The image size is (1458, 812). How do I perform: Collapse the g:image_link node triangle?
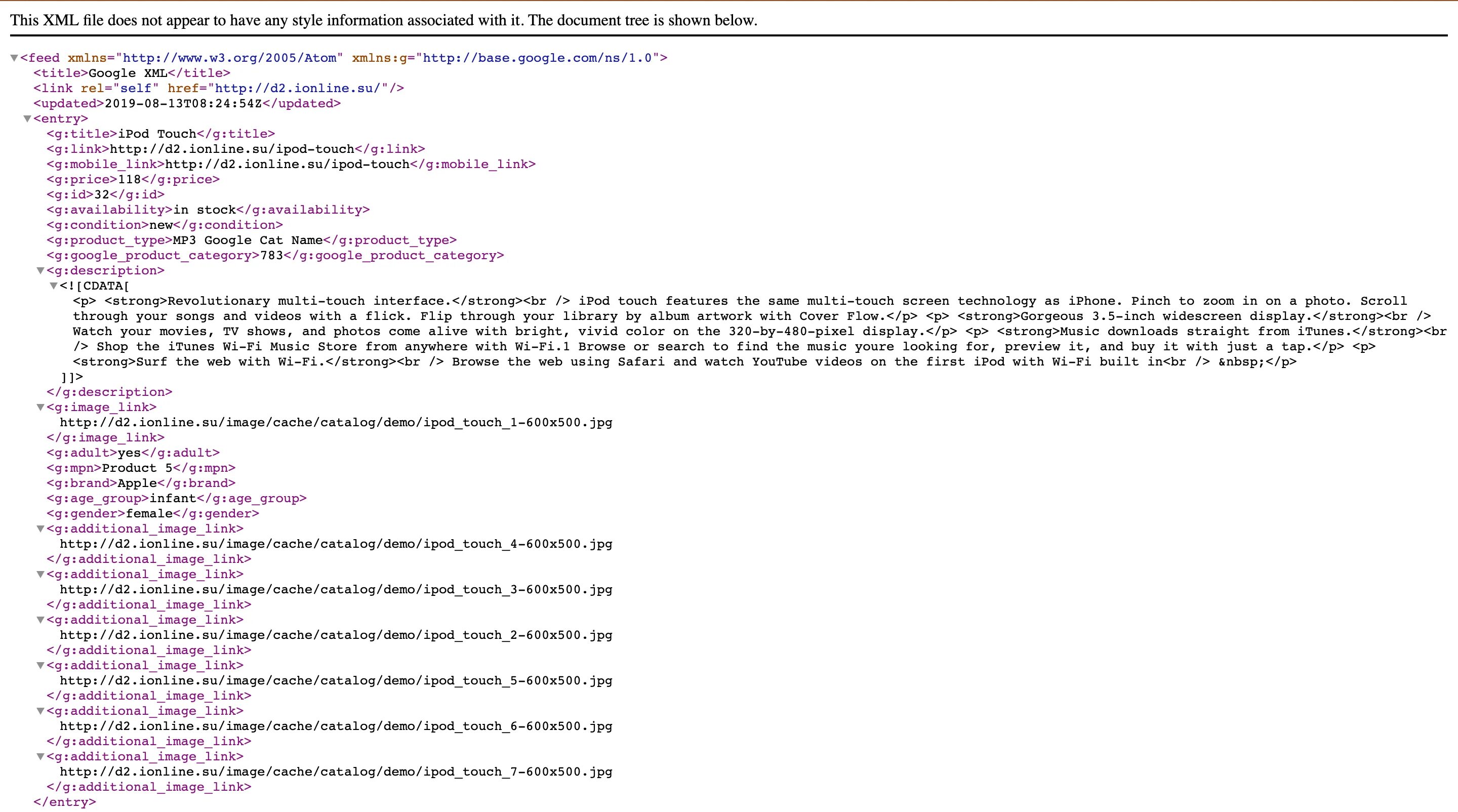40,408
